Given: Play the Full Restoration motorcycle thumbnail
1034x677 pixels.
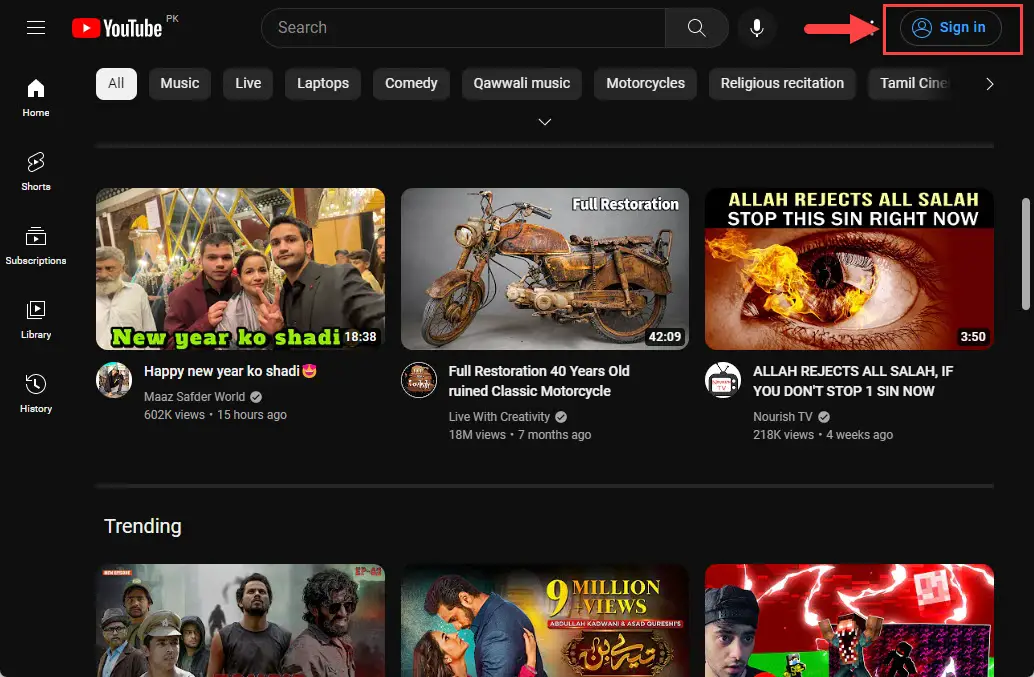Looking at the screenshot, I should (544, 268).
